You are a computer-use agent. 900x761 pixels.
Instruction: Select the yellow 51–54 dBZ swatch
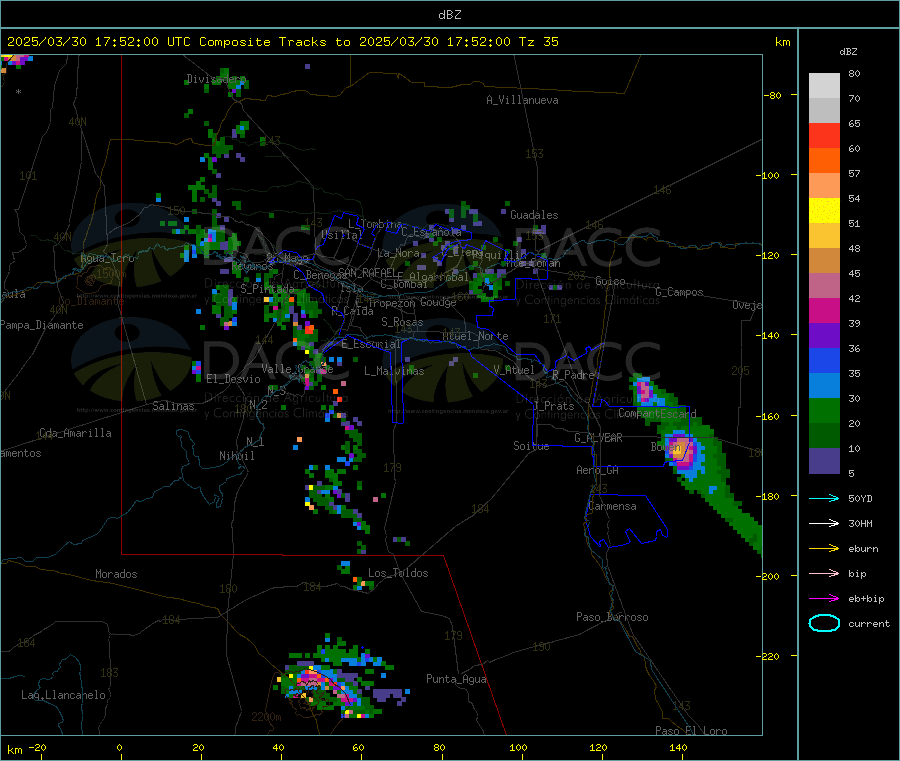tap(824, 211)
